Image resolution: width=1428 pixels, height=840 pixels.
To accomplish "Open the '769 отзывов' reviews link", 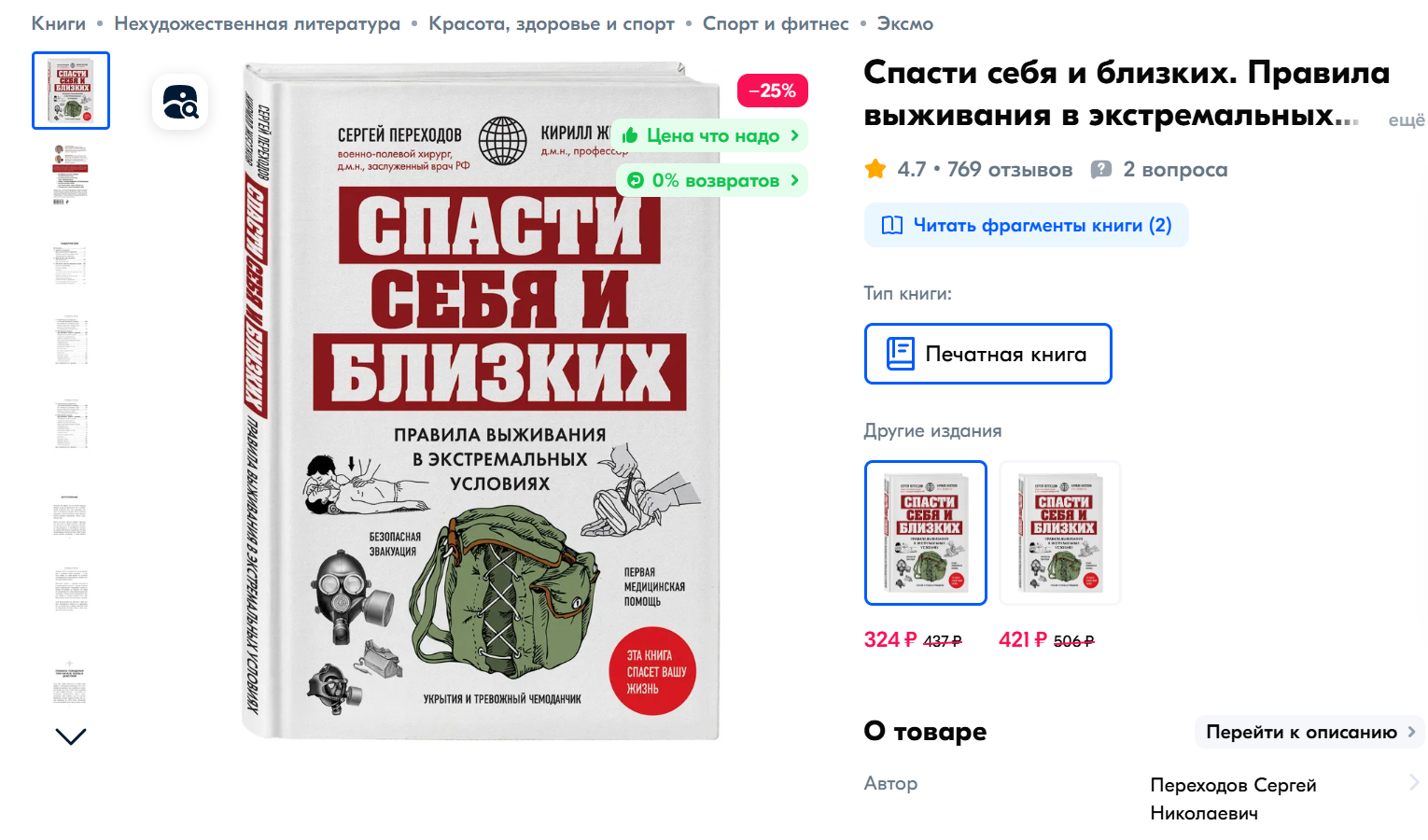I will [1010, 169].
